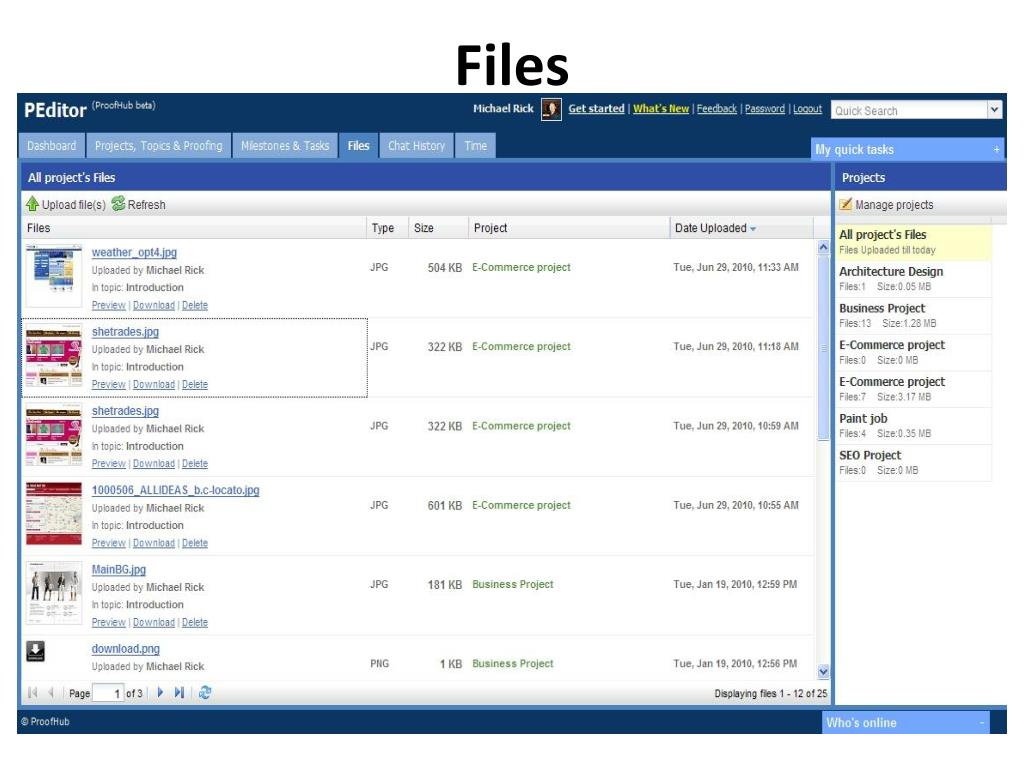Select the Files tab

click(x=359, y=146)
